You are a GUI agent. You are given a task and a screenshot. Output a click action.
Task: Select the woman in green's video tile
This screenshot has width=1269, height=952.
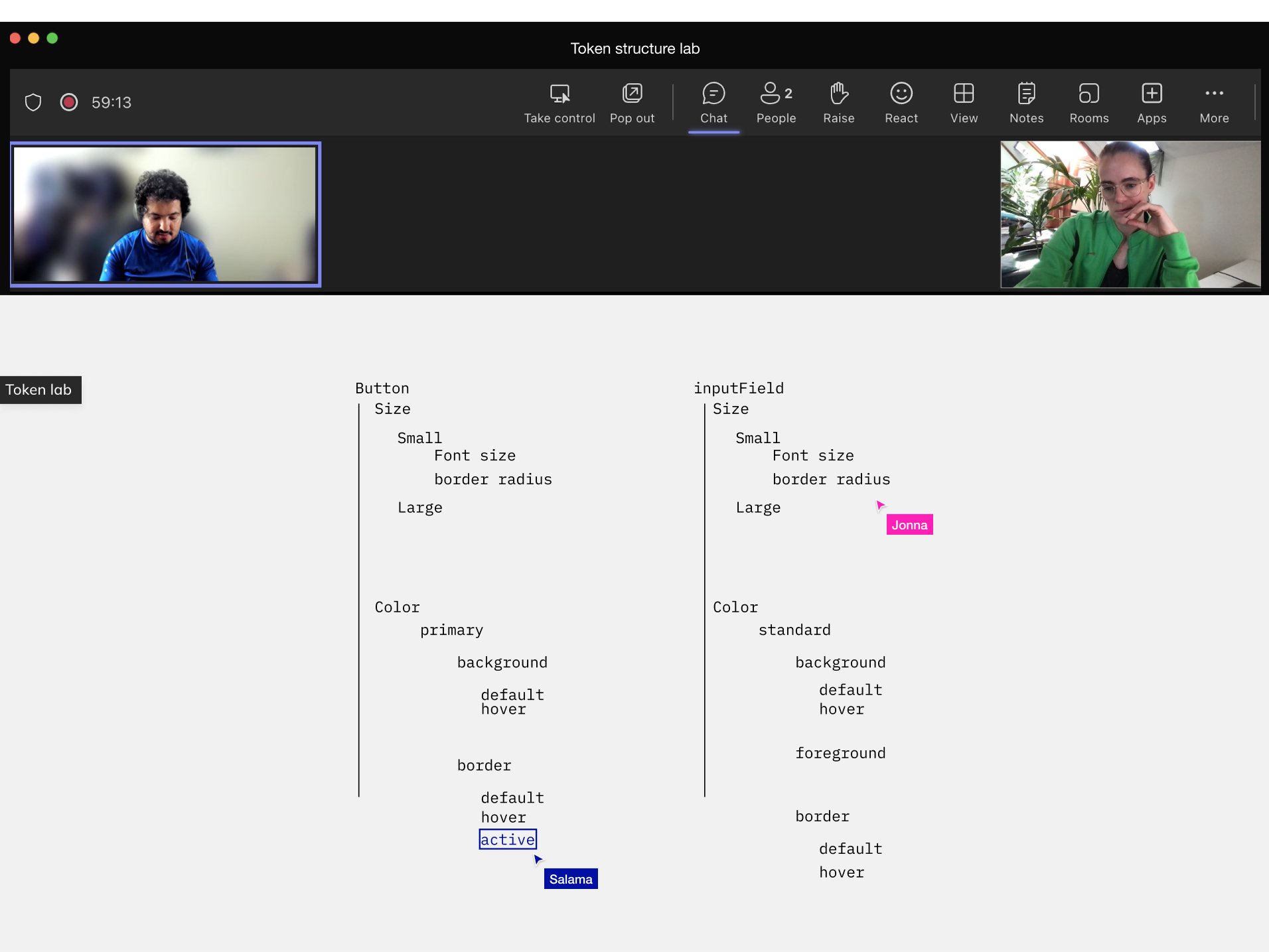tap(1130, 214)
